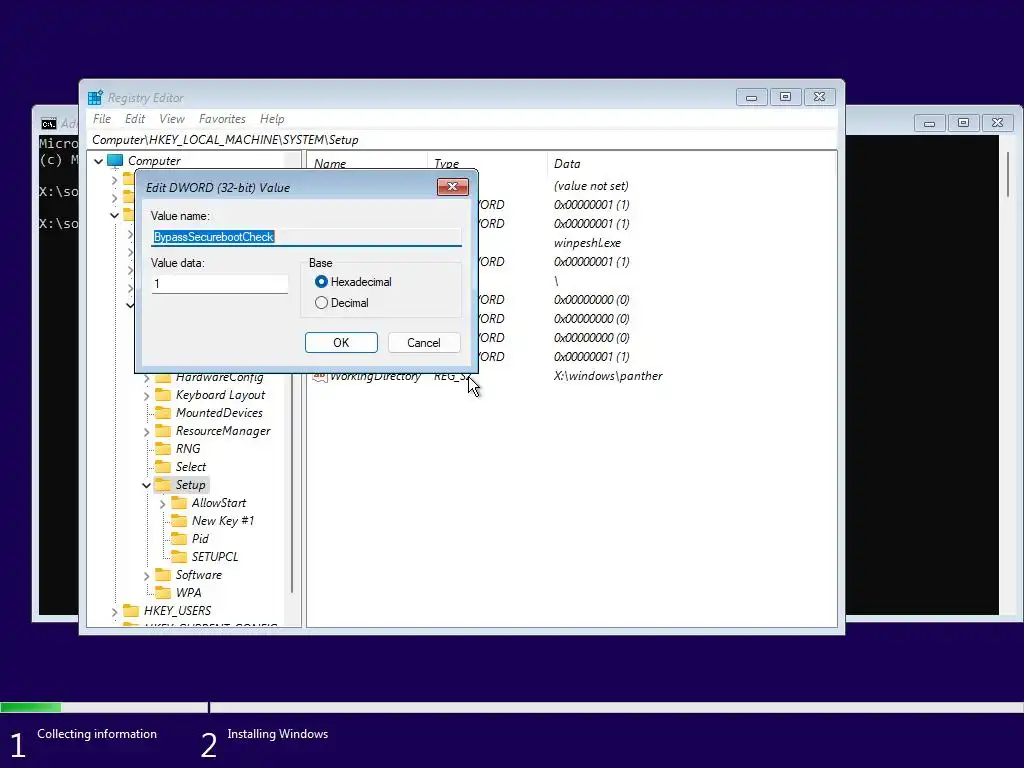Minimize the Registry Editor window
The width and height of the screenshot is (1024, 768).
point(751,97)
